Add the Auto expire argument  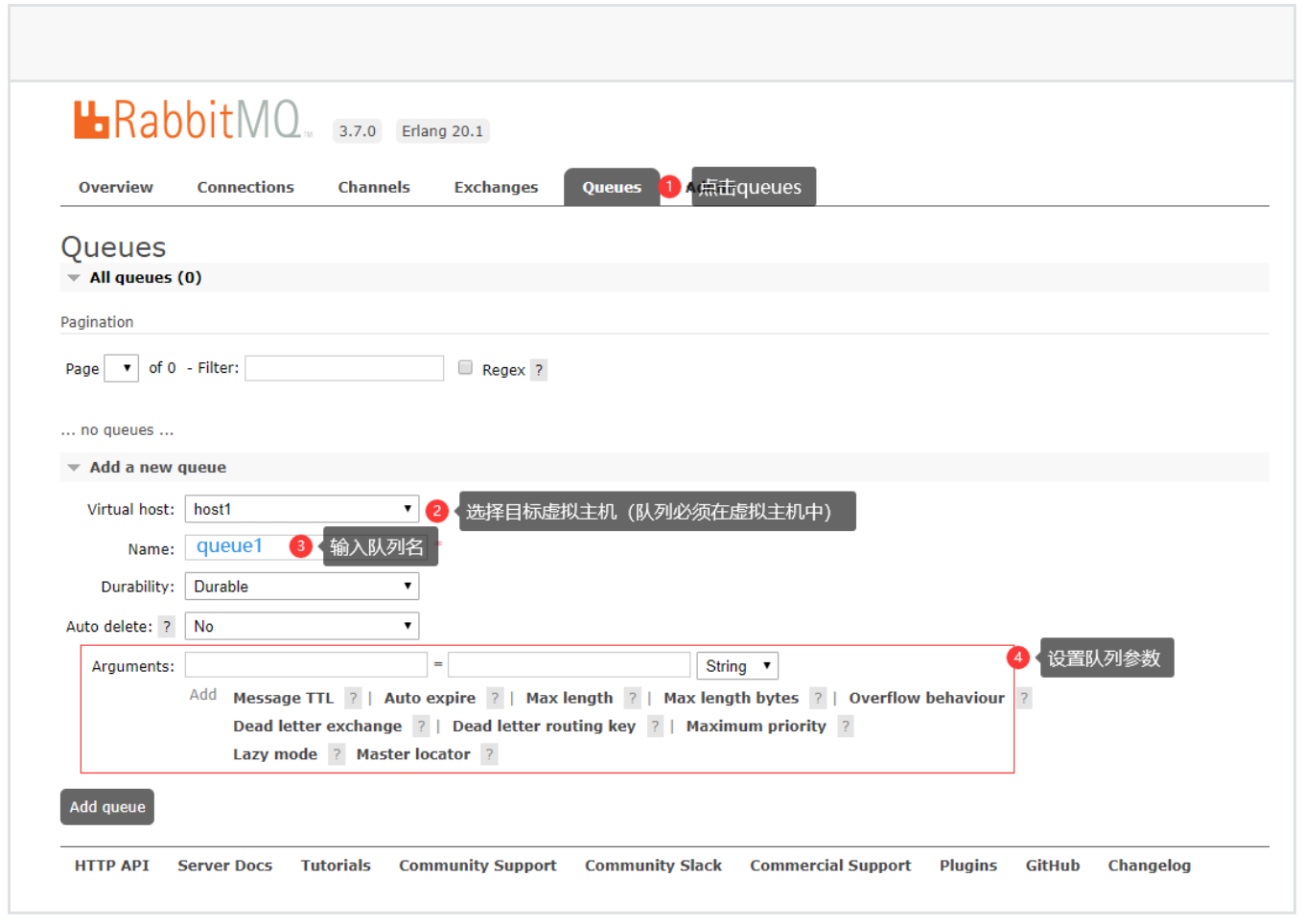[430, 699]
